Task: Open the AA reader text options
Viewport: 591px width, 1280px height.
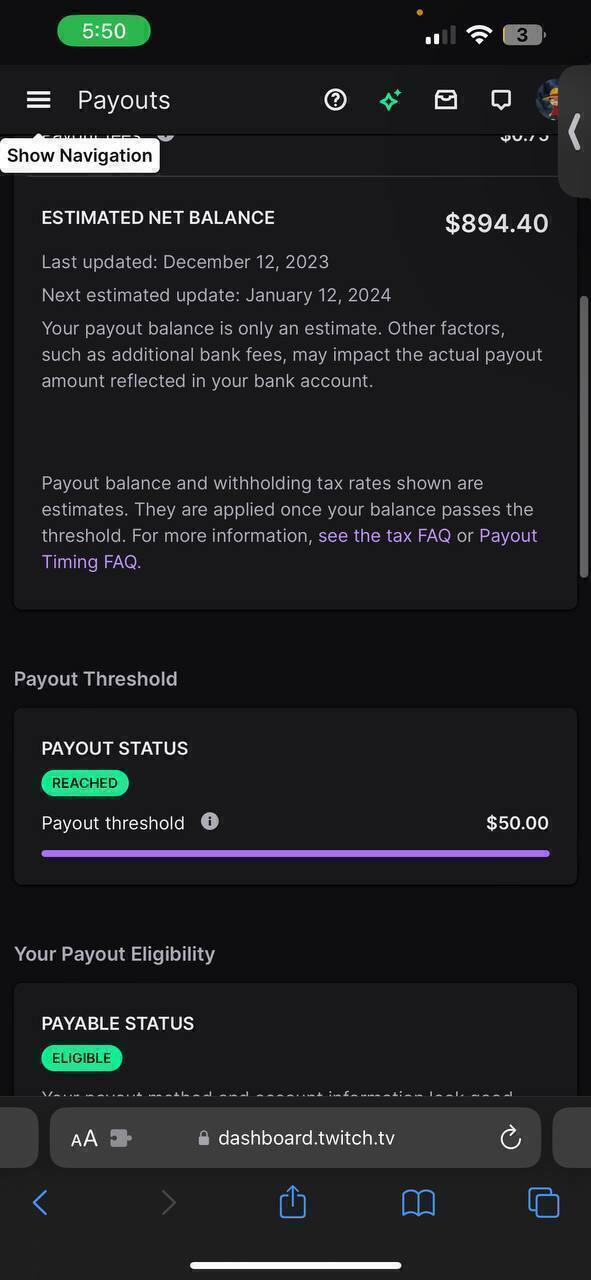Action: point(84,1138)
